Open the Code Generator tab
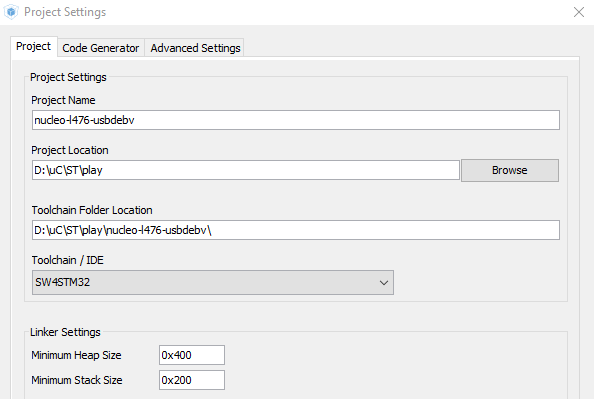Image resolution: width=594 pixels, height=399 pixels. tap(101, 48)
